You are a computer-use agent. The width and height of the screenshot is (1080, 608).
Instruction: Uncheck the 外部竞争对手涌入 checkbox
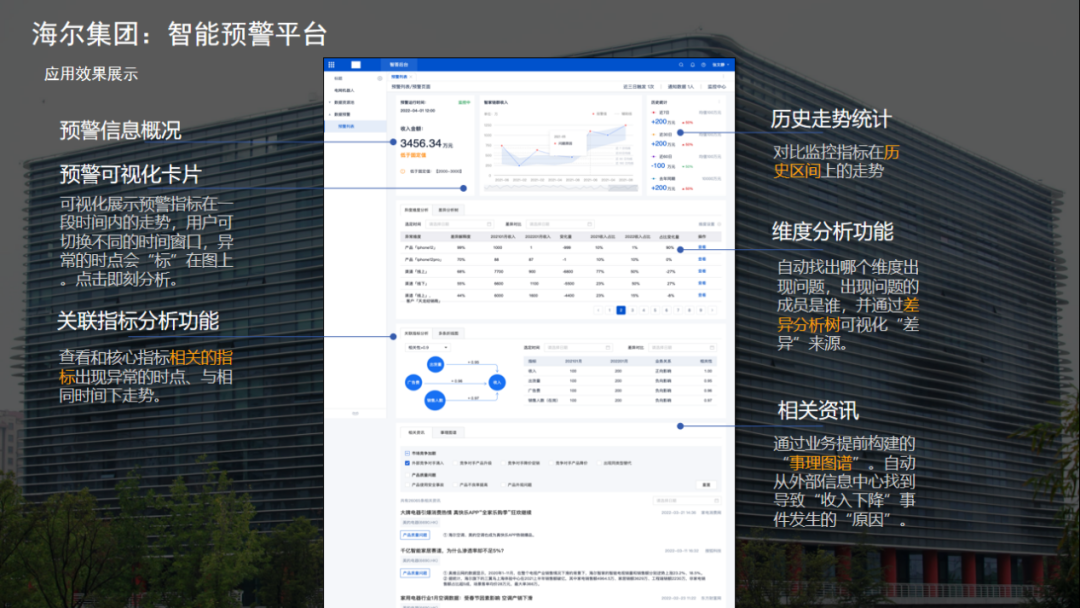(407, 463)
